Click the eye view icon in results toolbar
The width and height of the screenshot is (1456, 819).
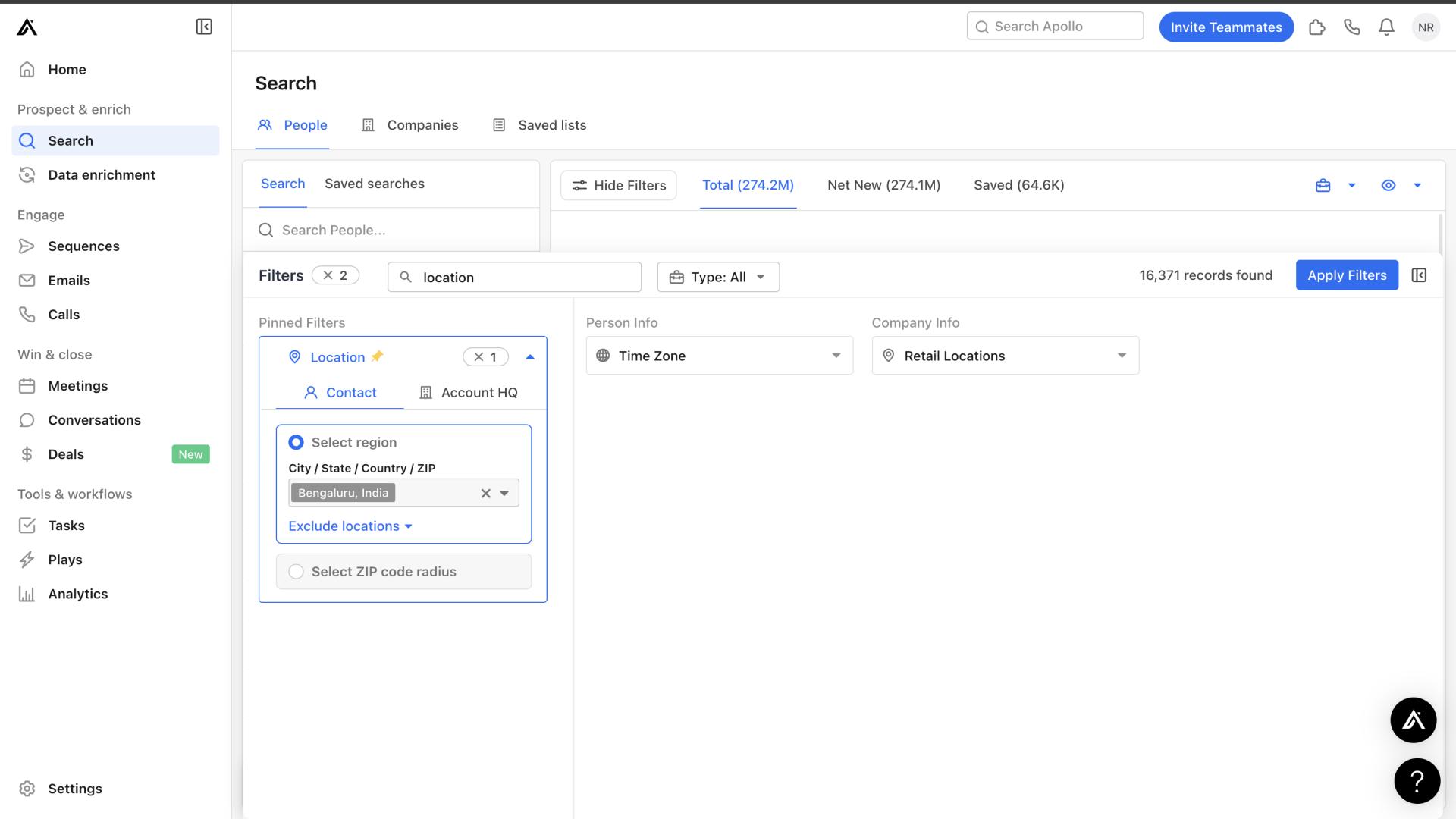(1389, 186)
